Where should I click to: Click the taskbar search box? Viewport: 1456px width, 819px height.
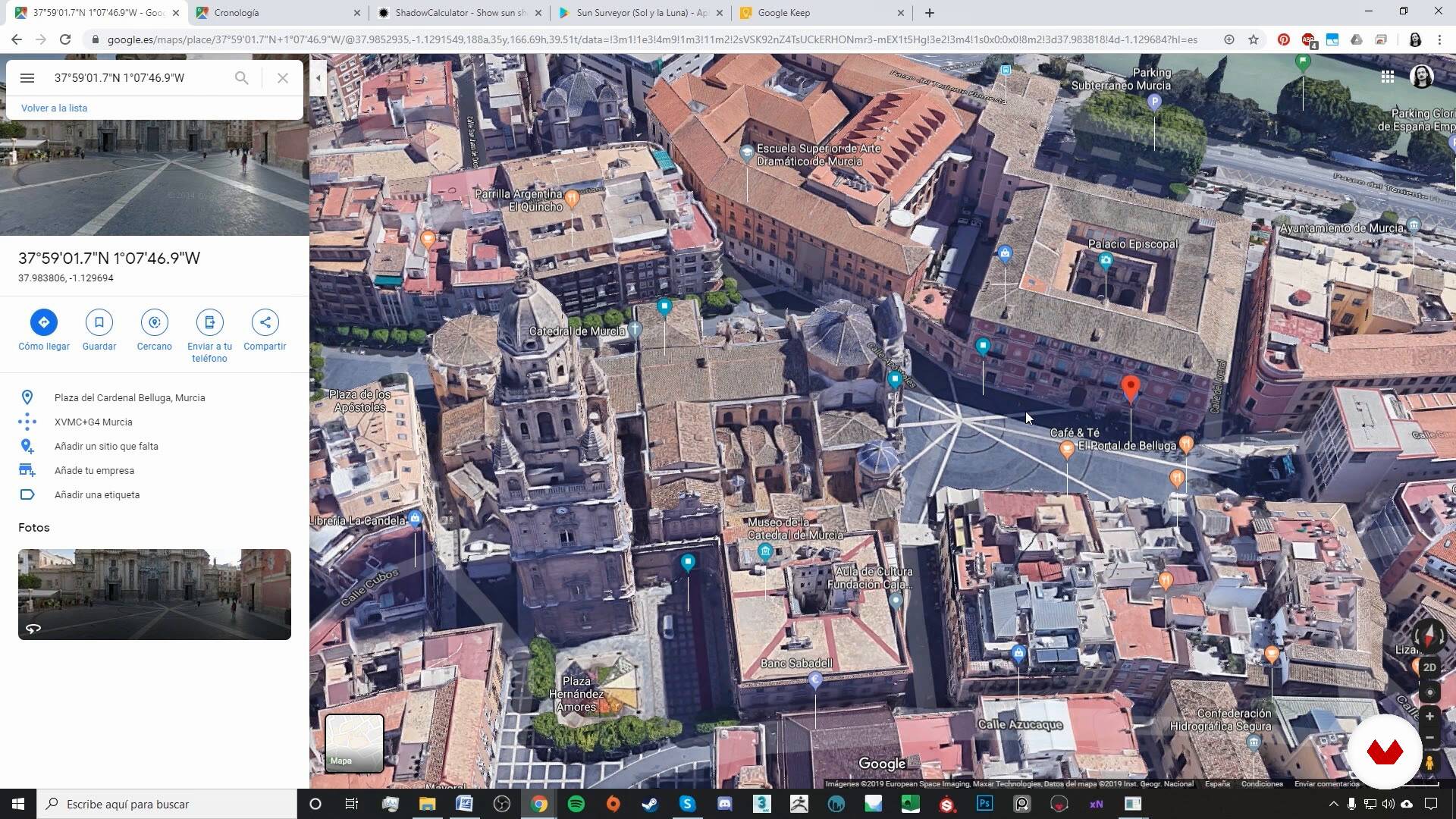click(x=167, y=804)
